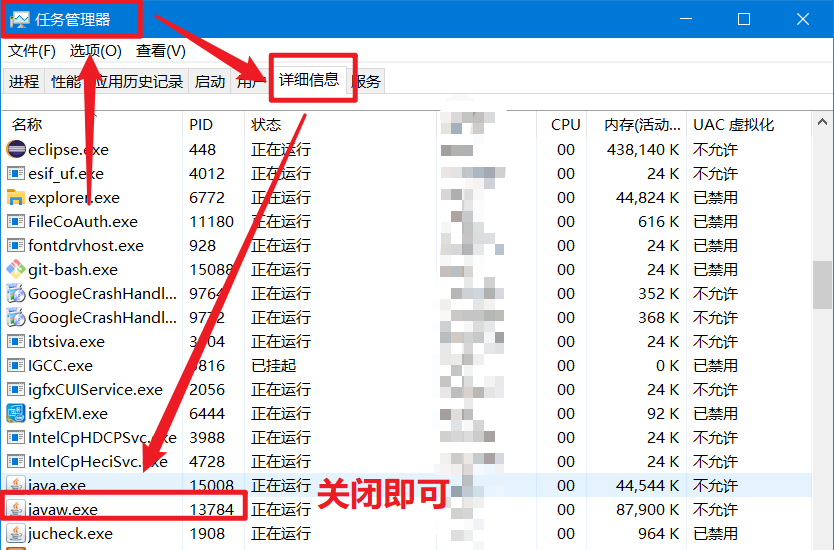The height and width of the screenshot is (550, 834).
Task: Click the Task Manager title bar icon
Action: [20, 20]
